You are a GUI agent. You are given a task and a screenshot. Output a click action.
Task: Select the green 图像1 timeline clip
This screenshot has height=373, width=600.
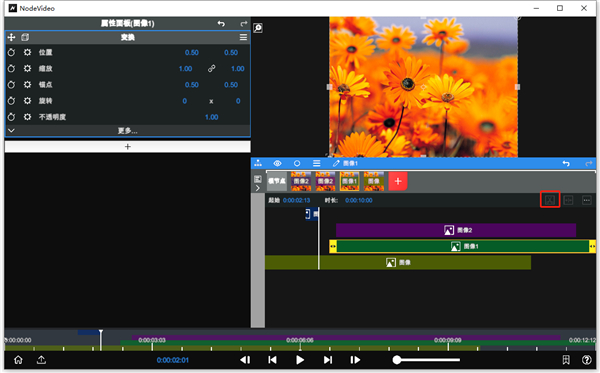[463, 246]
